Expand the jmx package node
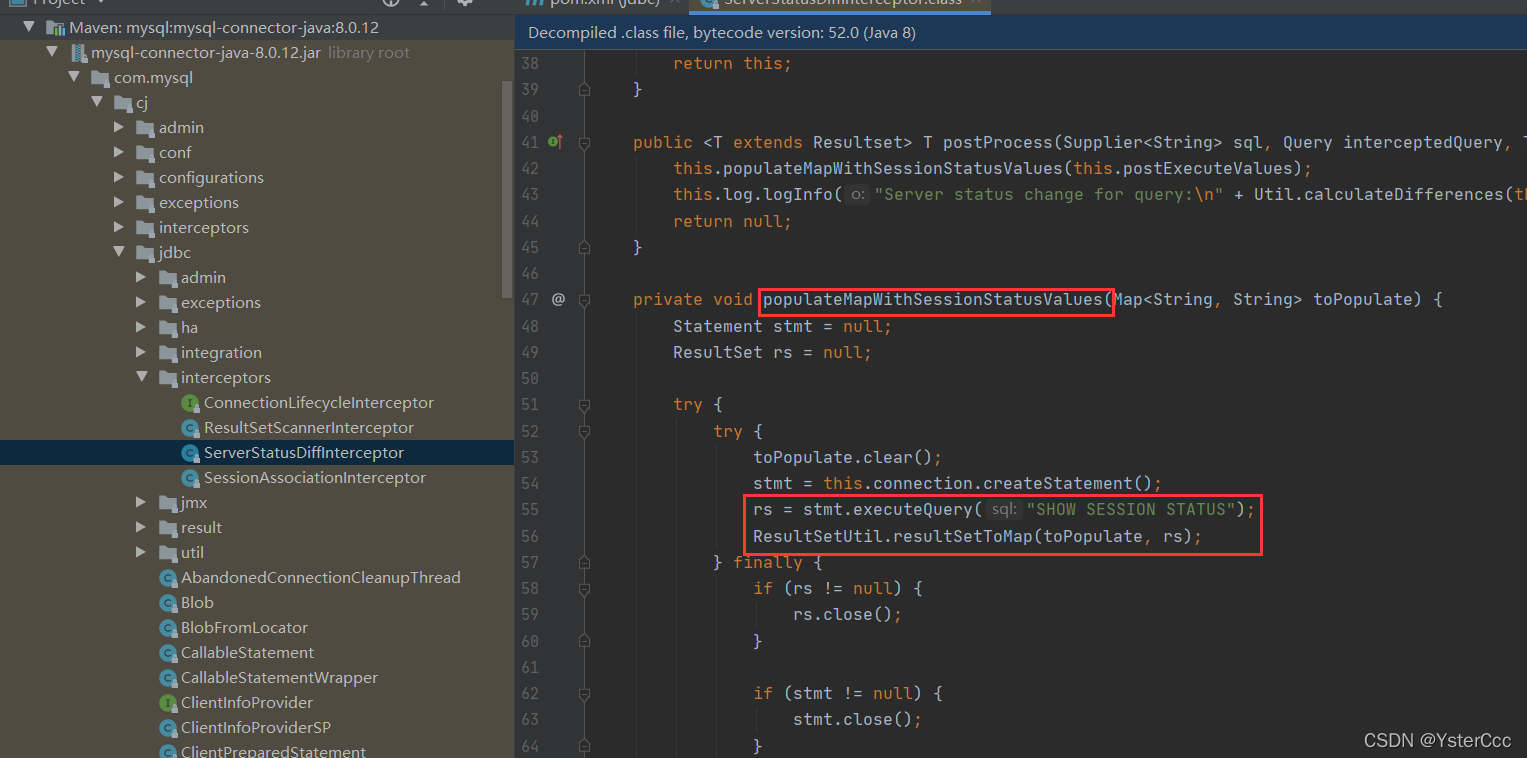Image resolution: width=1527 pixels, height=758 pixels. tap(141, 502)
